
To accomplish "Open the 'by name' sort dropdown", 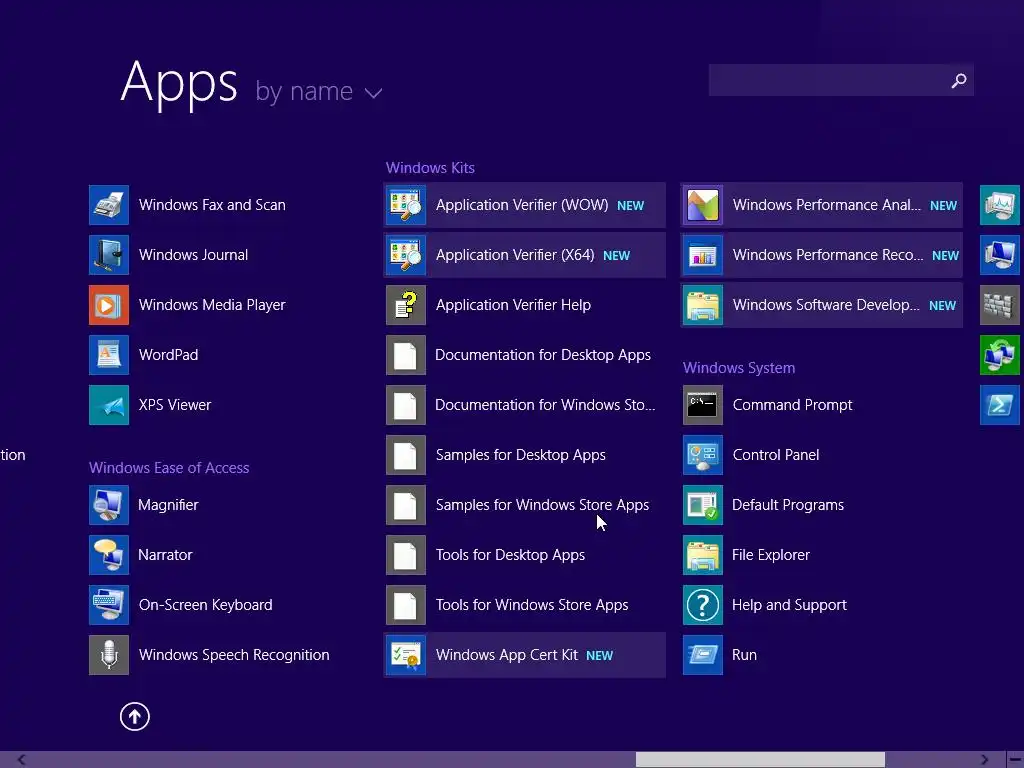I will pos(319,91).
